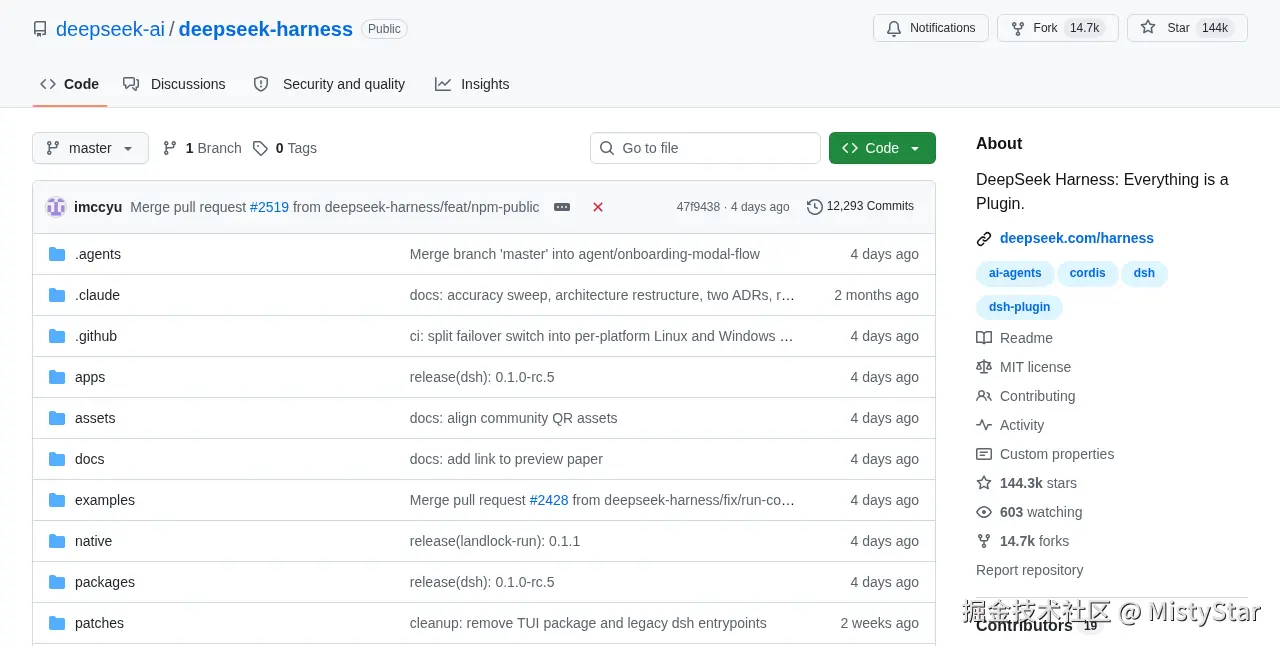Open the Readme link in About
Viewport: 1280px width, 646px height.
(1026, 338)
